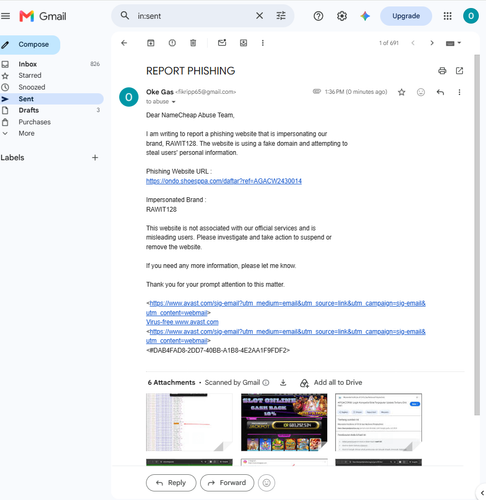The image size is (486, 500).
Task: Toggle the main menu hamburger
Action: click(x=5, y=16)
